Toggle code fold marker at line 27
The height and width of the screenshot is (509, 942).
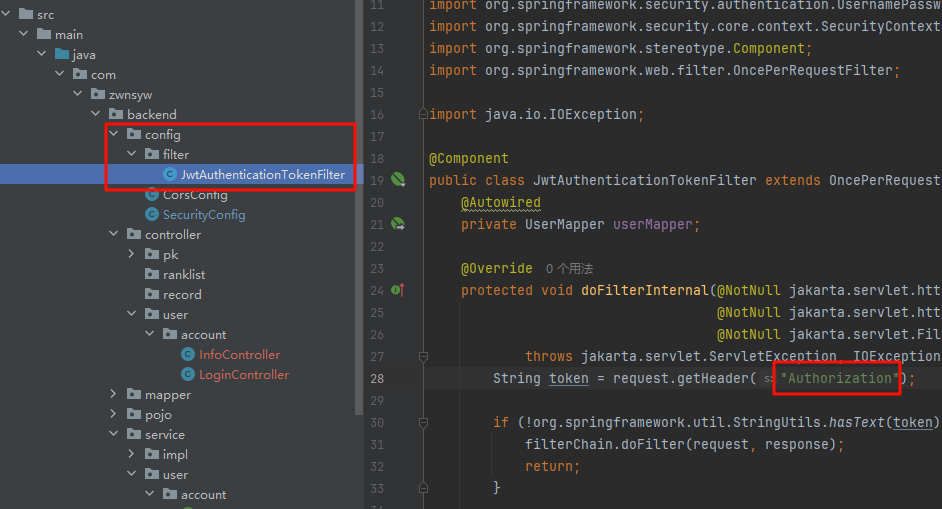click(423, 357)
